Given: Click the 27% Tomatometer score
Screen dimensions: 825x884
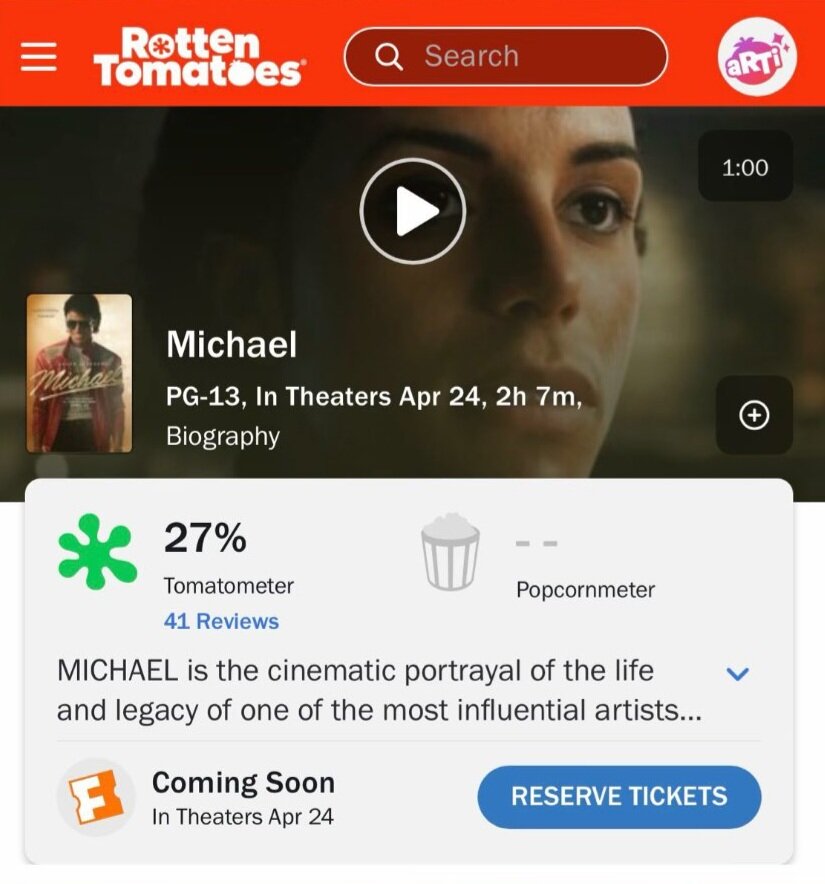Looking at the screenshot, I should pyautogui.click(x=205, y=538).
